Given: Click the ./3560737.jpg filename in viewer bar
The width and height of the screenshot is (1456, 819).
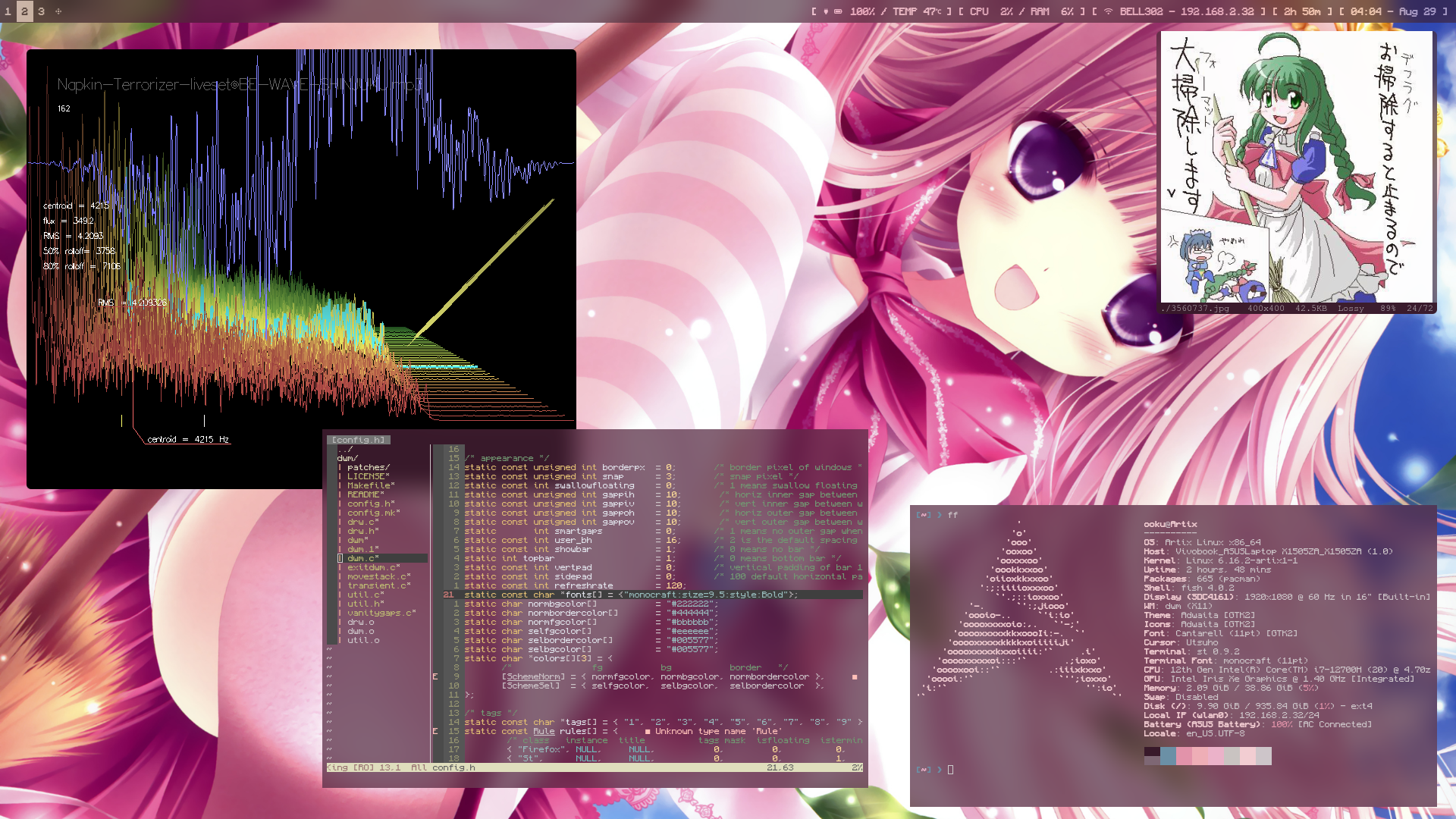Looking at the screenshot, I should [x=1195, y=309].
